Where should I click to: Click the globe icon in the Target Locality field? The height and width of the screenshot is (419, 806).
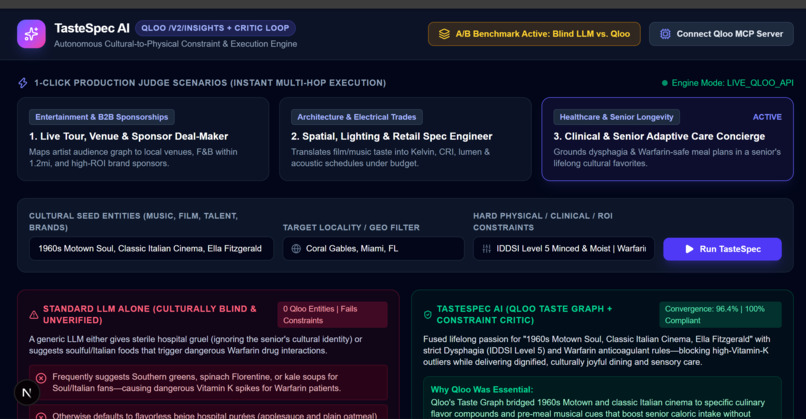pyautogui.click(x=296, y=249)
